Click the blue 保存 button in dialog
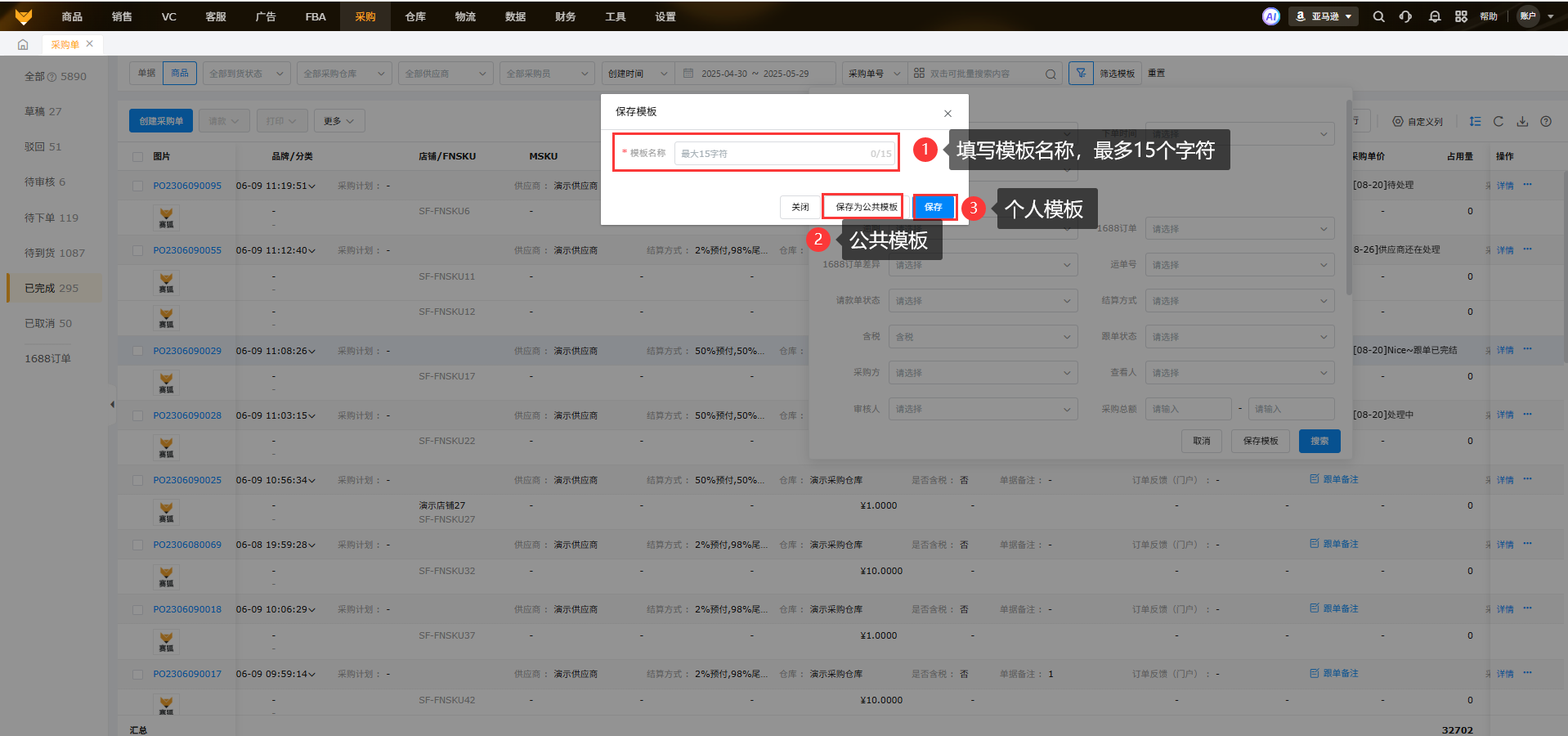 [934, 207]
